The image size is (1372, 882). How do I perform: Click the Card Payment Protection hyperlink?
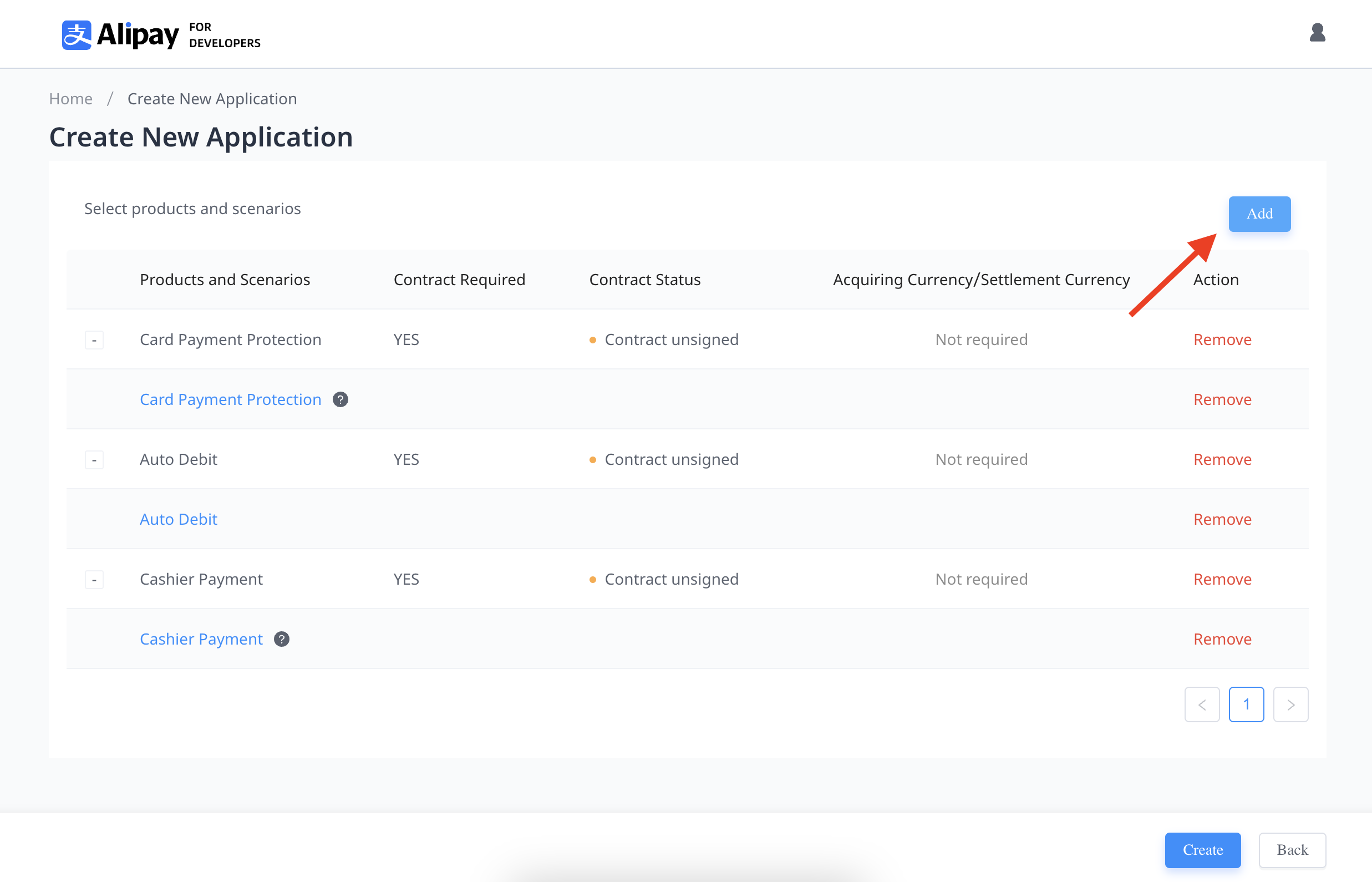click(231, 399)
